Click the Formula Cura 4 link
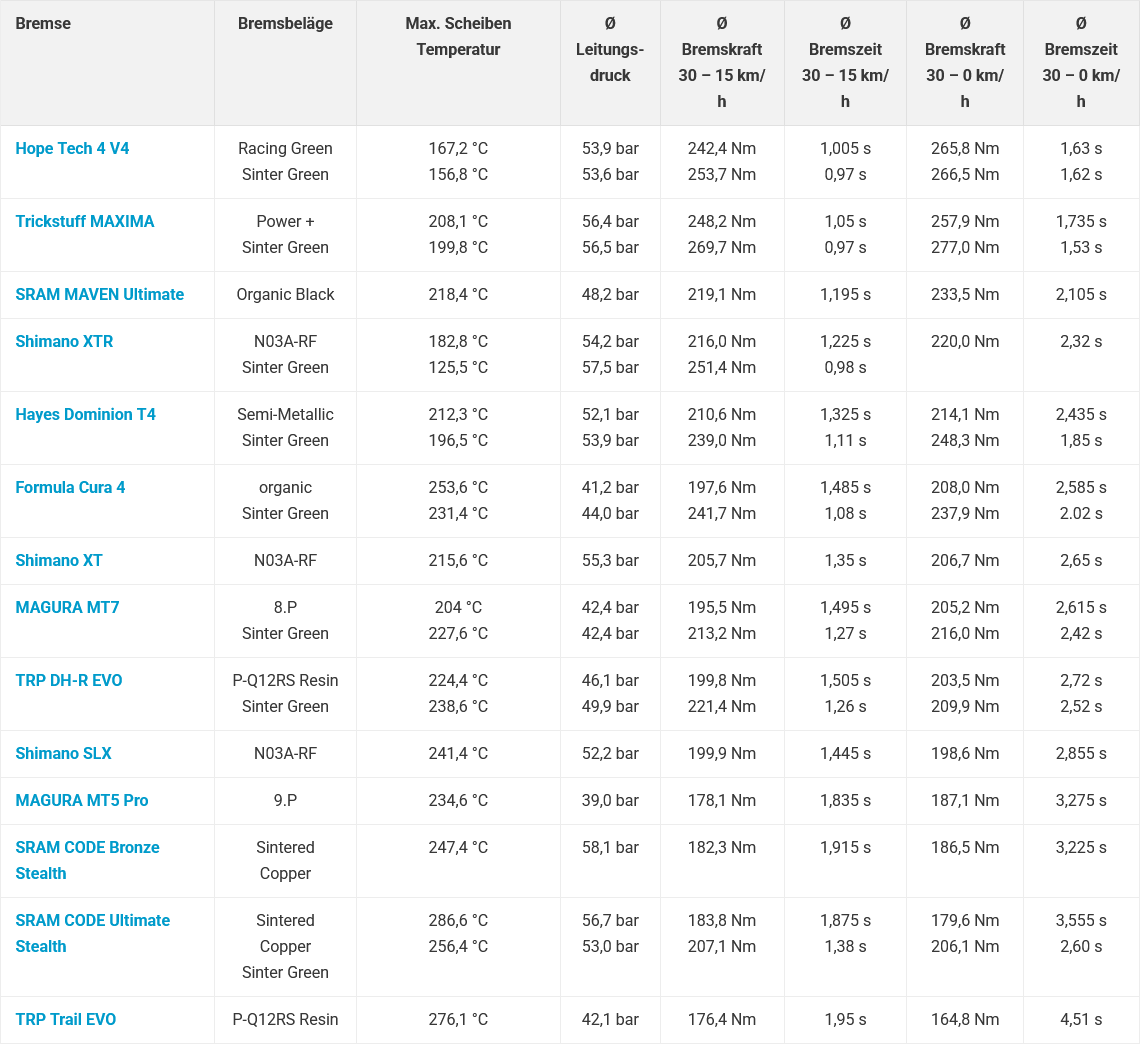Image resolution: width=1140 pixels, height=1044 pixels. click(x=70, y=487)
